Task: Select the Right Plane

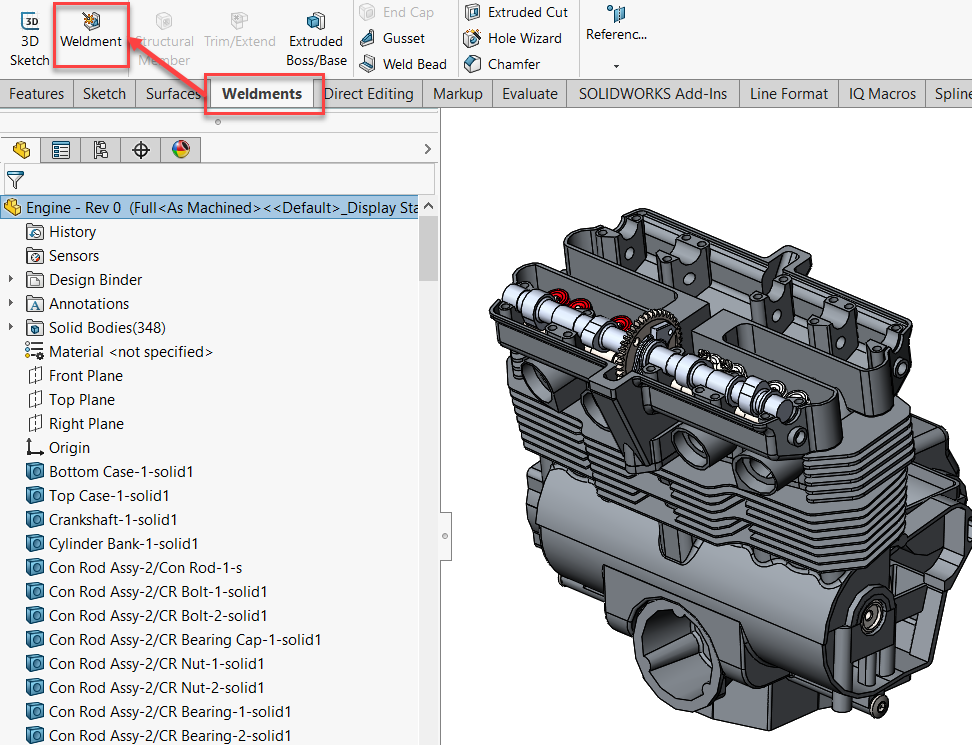Action: 76,424
